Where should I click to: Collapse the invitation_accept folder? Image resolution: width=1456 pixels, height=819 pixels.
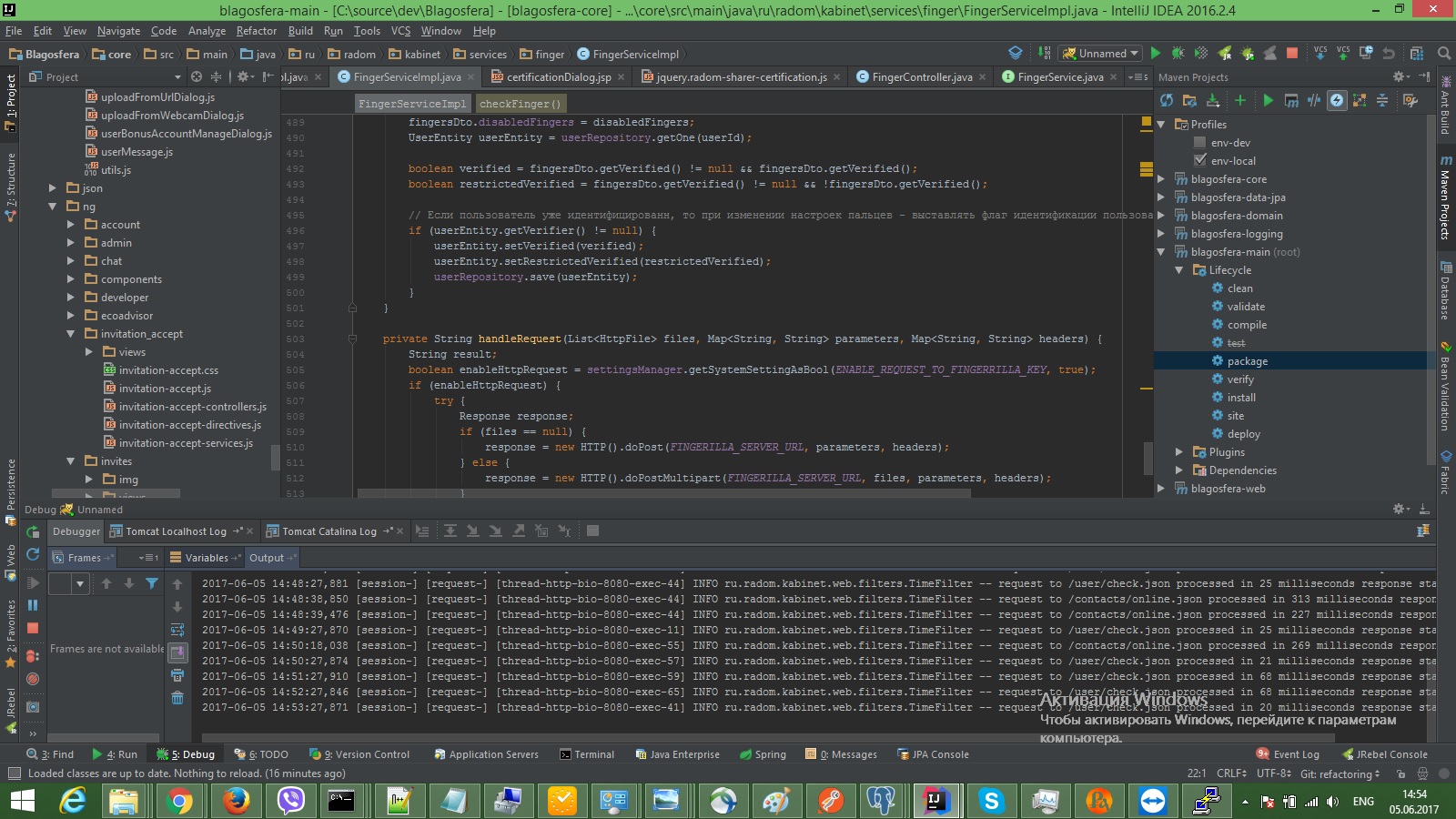coord(71,334)
